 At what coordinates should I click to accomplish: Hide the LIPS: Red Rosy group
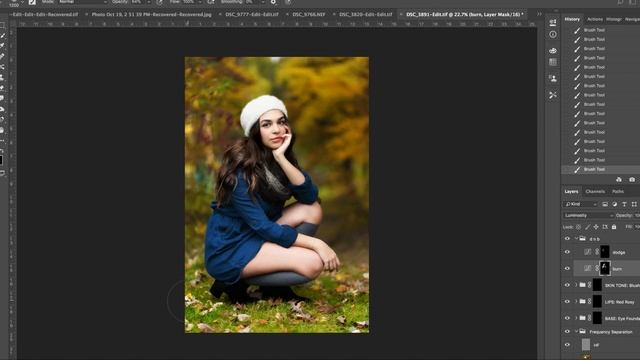tap(567, 302)
